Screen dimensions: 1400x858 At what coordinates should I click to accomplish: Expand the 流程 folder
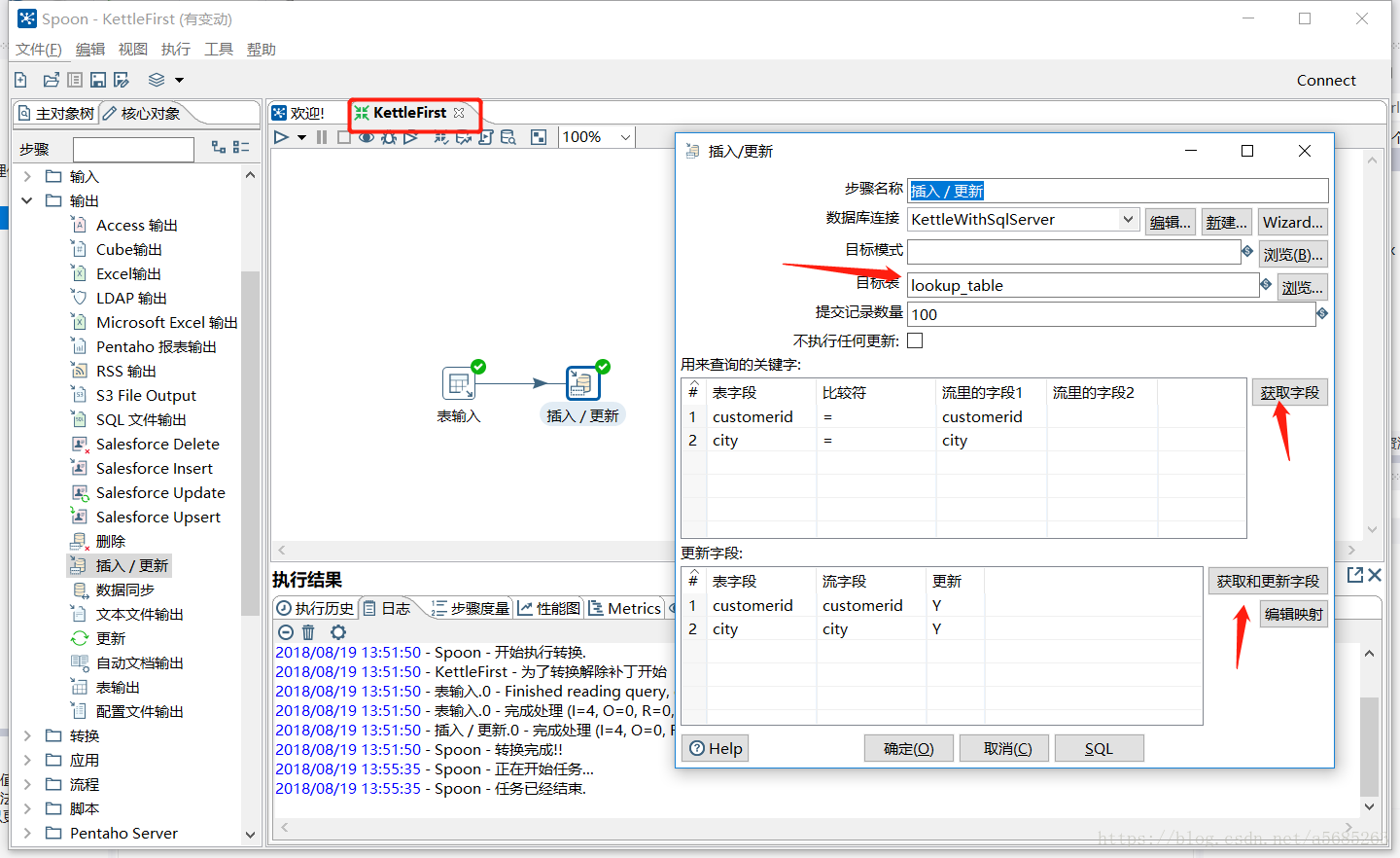(27, 784)
